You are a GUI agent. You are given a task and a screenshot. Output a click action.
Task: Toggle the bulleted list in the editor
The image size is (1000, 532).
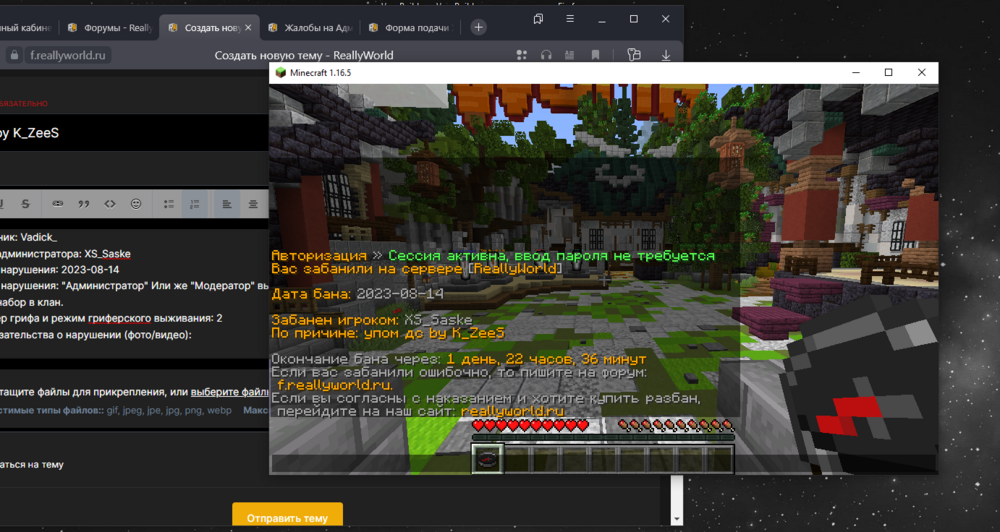pyautogui.click(x=169, y=204)
